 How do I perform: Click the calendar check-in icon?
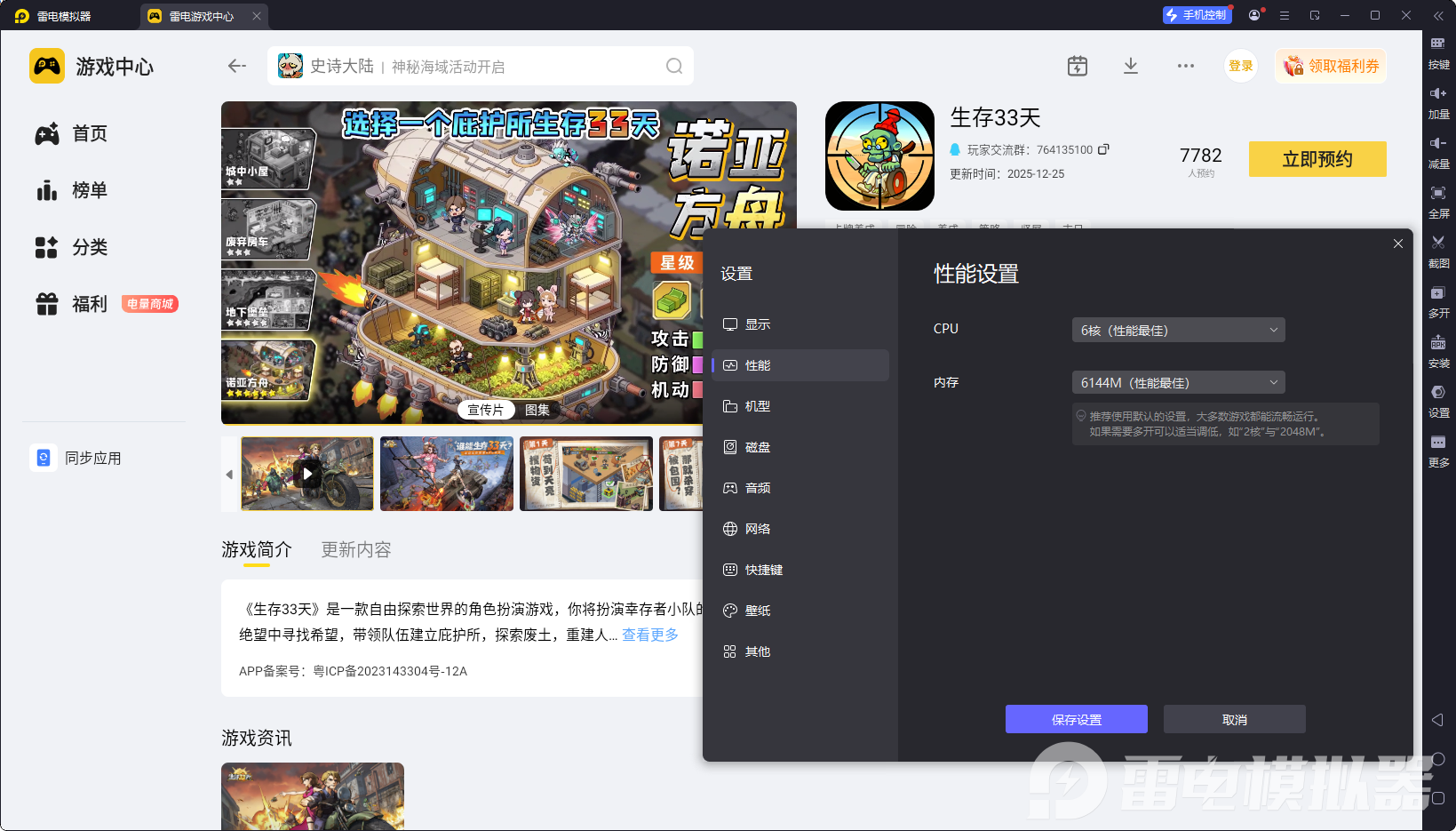1078,66
